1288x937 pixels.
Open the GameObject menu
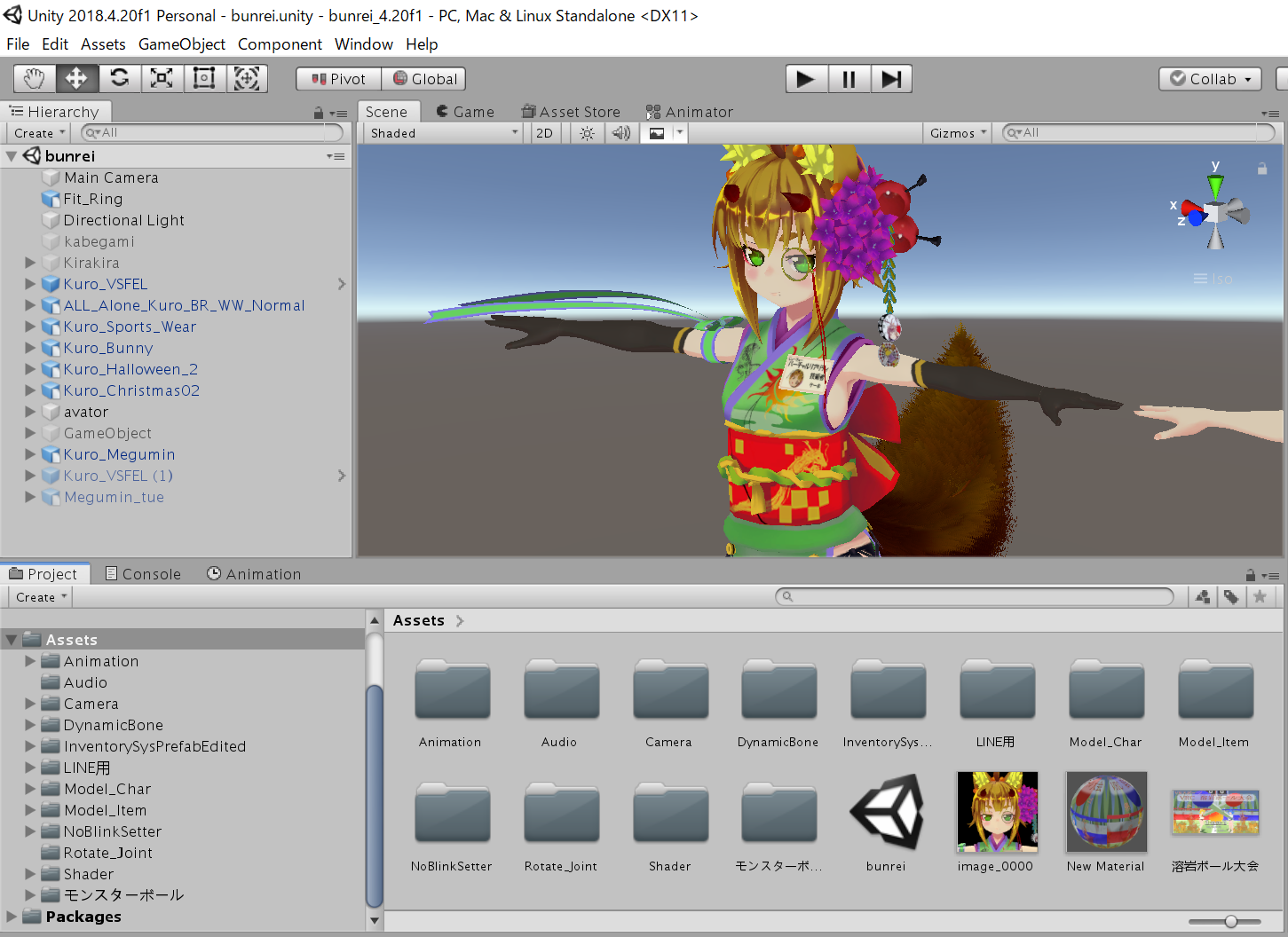tap(181, 44)
